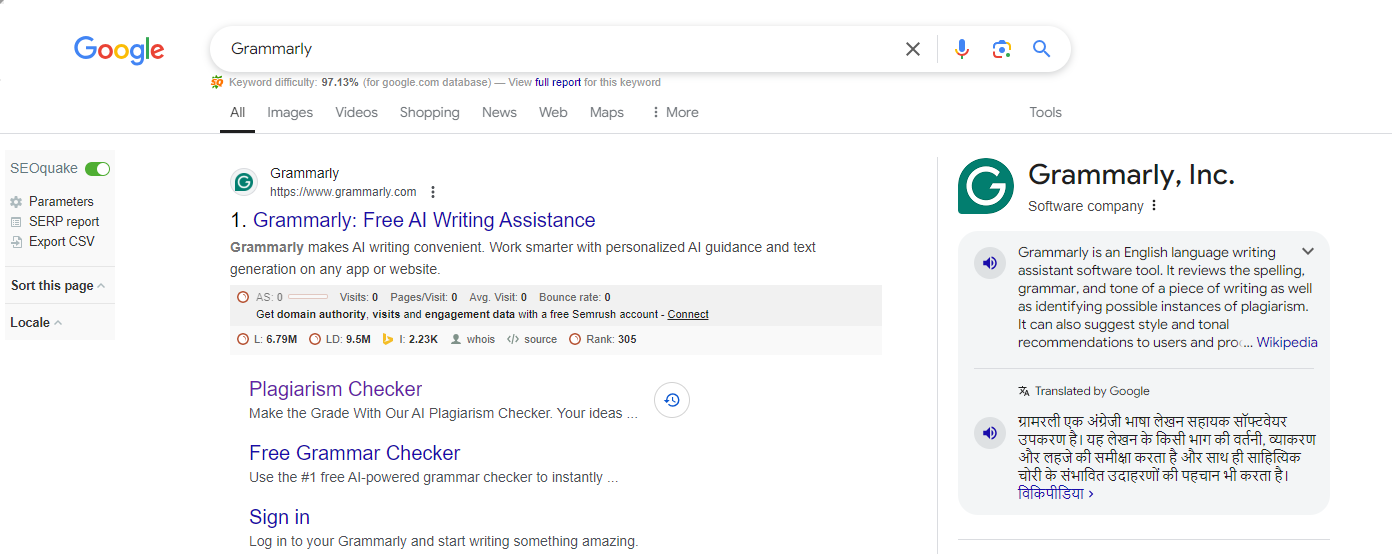Expand the Locale section
The height and width of the screenshot is (554, 1392).
(x=36, y=323)
